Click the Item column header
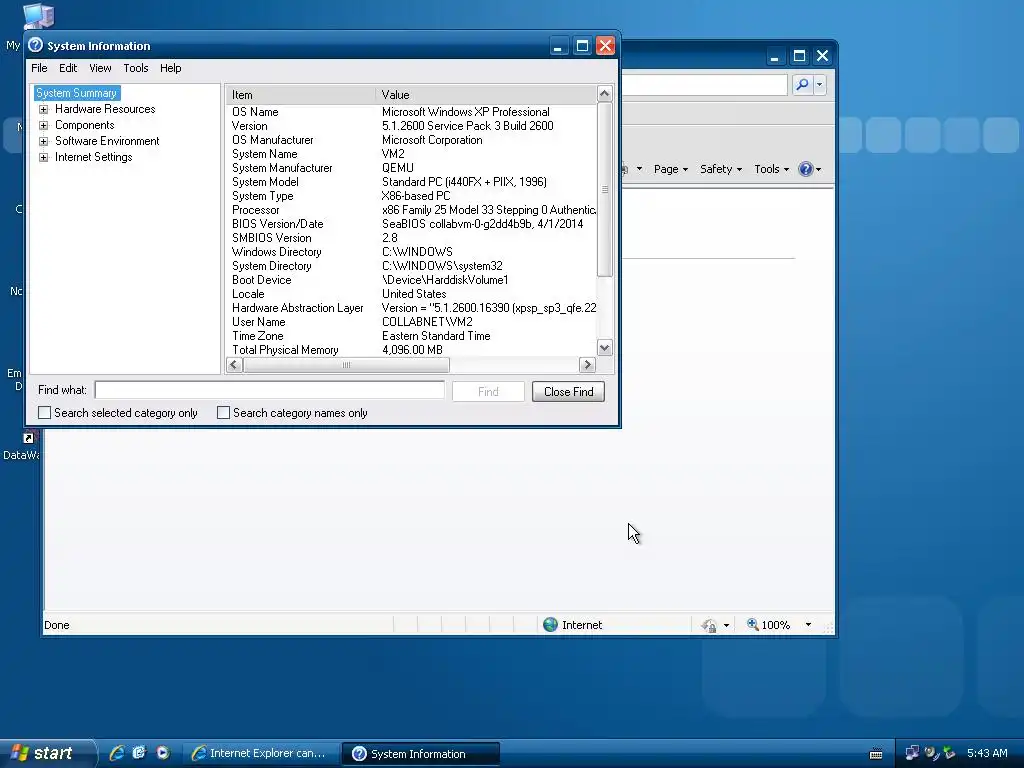This screenshot has height=768, width=1024. click(301, 95)
